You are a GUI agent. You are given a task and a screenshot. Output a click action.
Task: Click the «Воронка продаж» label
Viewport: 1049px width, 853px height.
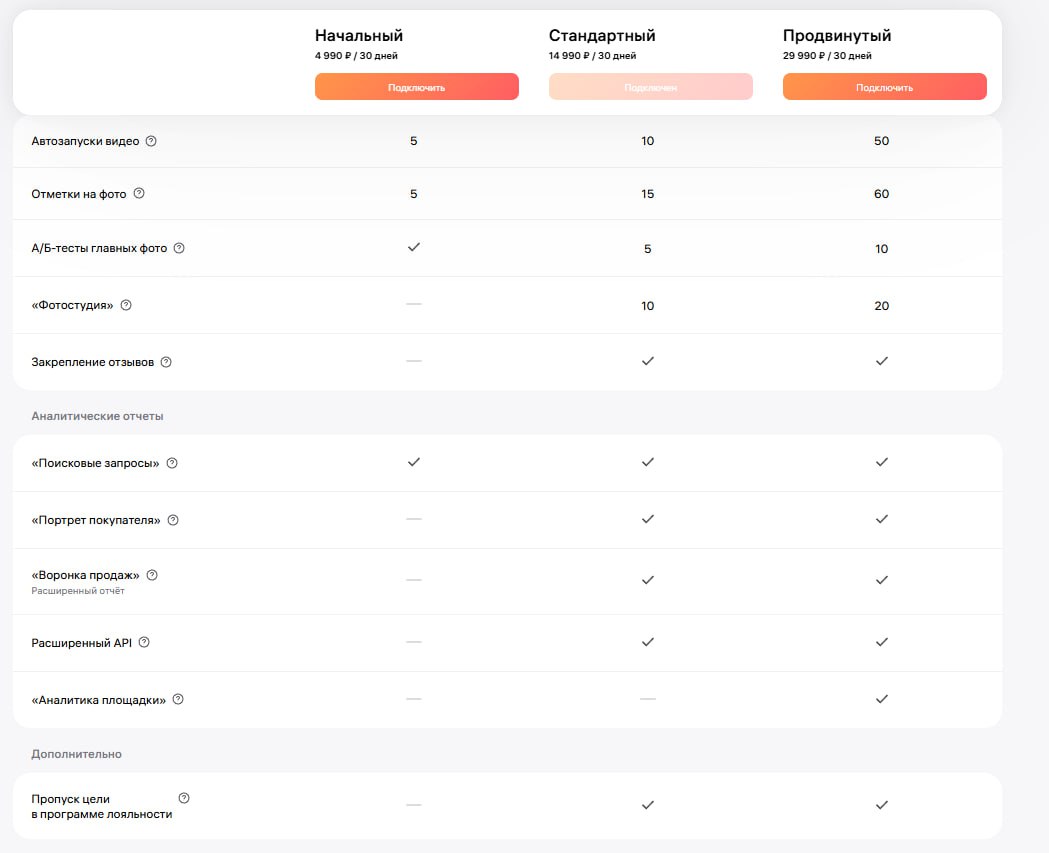(x=86, y=575)
